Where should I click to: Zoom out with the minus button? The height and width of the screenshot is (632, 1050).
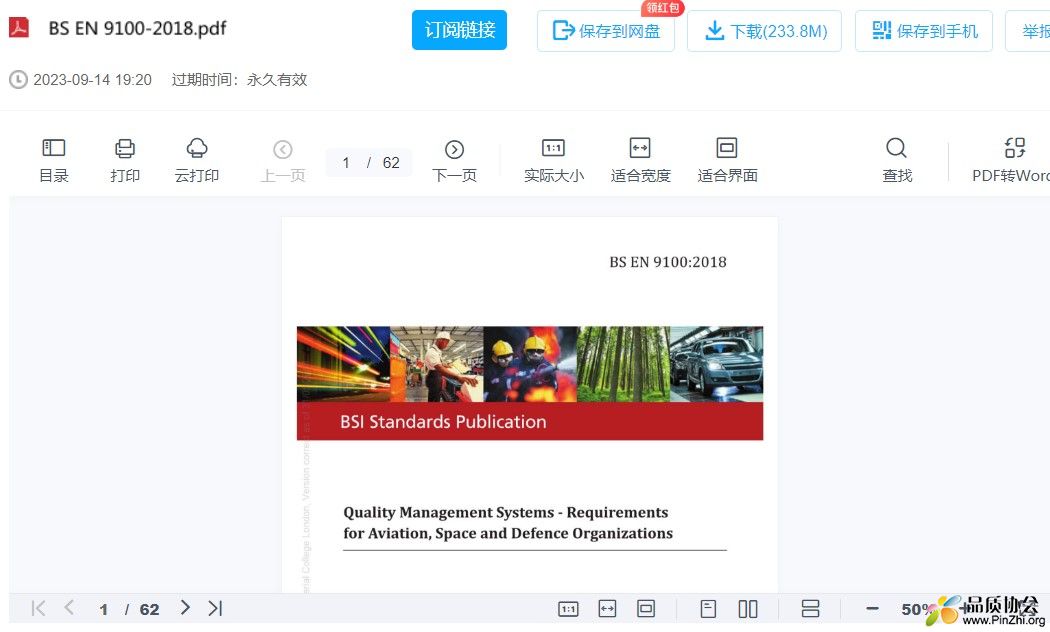[x=872, y=609]
